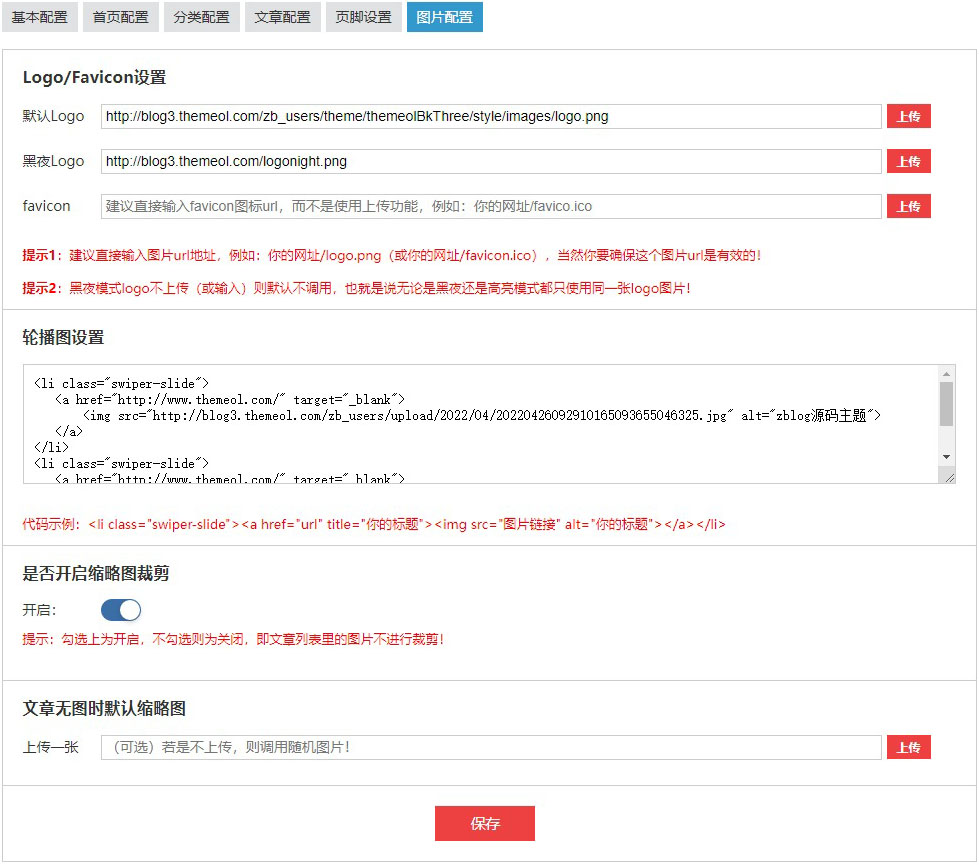The image size is (979, 867).
Task: Click the 黑夜Logo URL input field
Action: [x=490, y=161]
